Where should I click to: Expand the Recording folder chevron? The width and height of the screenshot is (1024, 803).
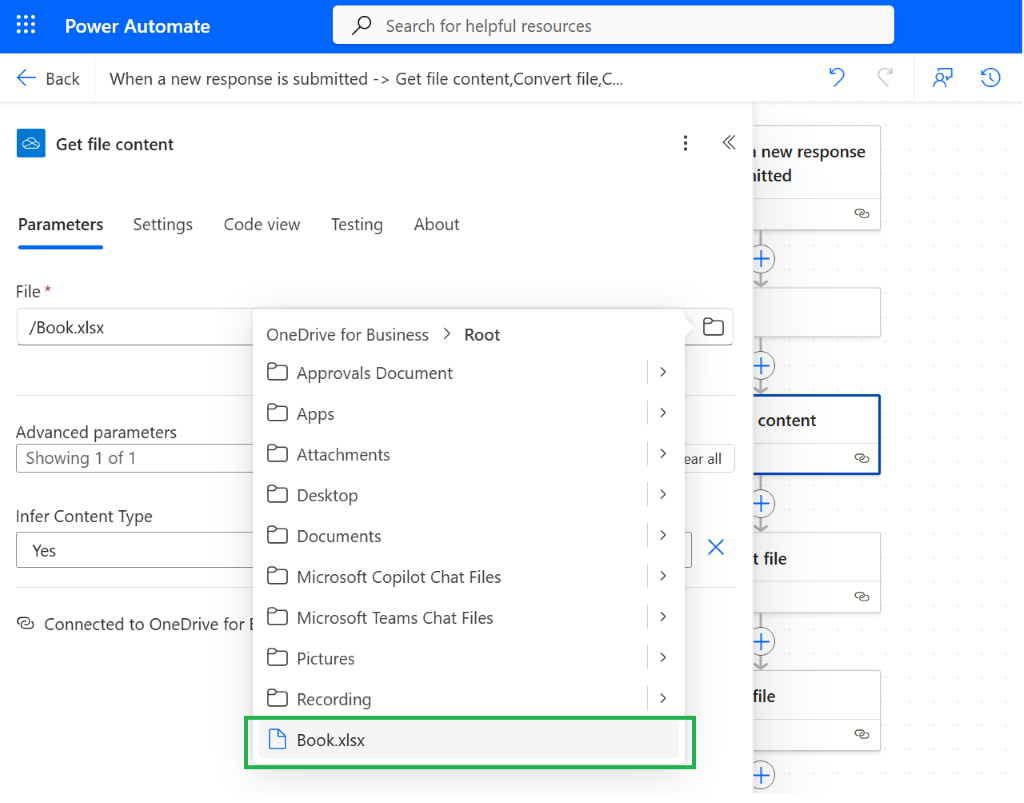[x=663, y=699]
